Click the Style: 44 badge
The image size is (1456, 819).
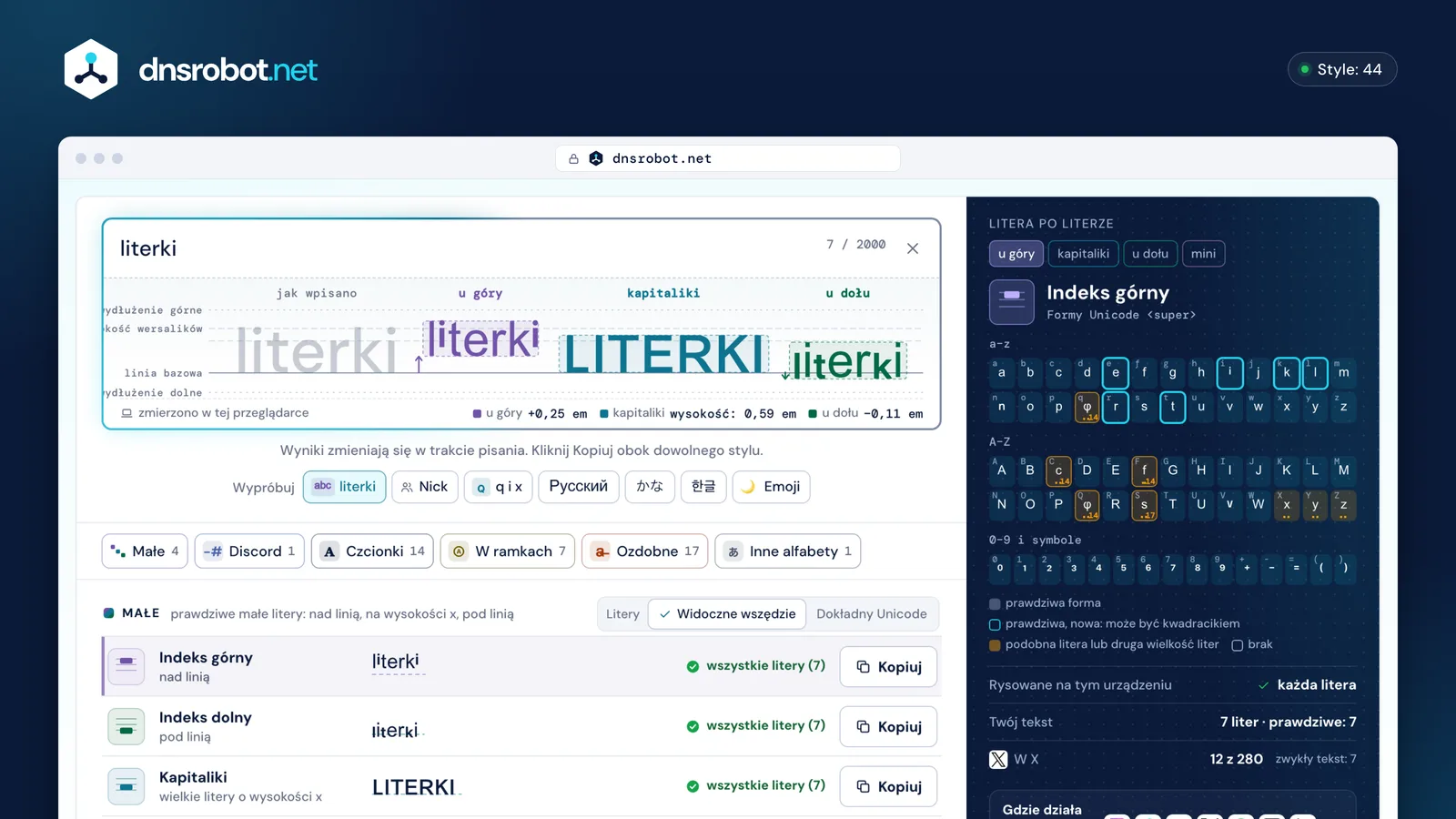click(x=1342, y=69)
